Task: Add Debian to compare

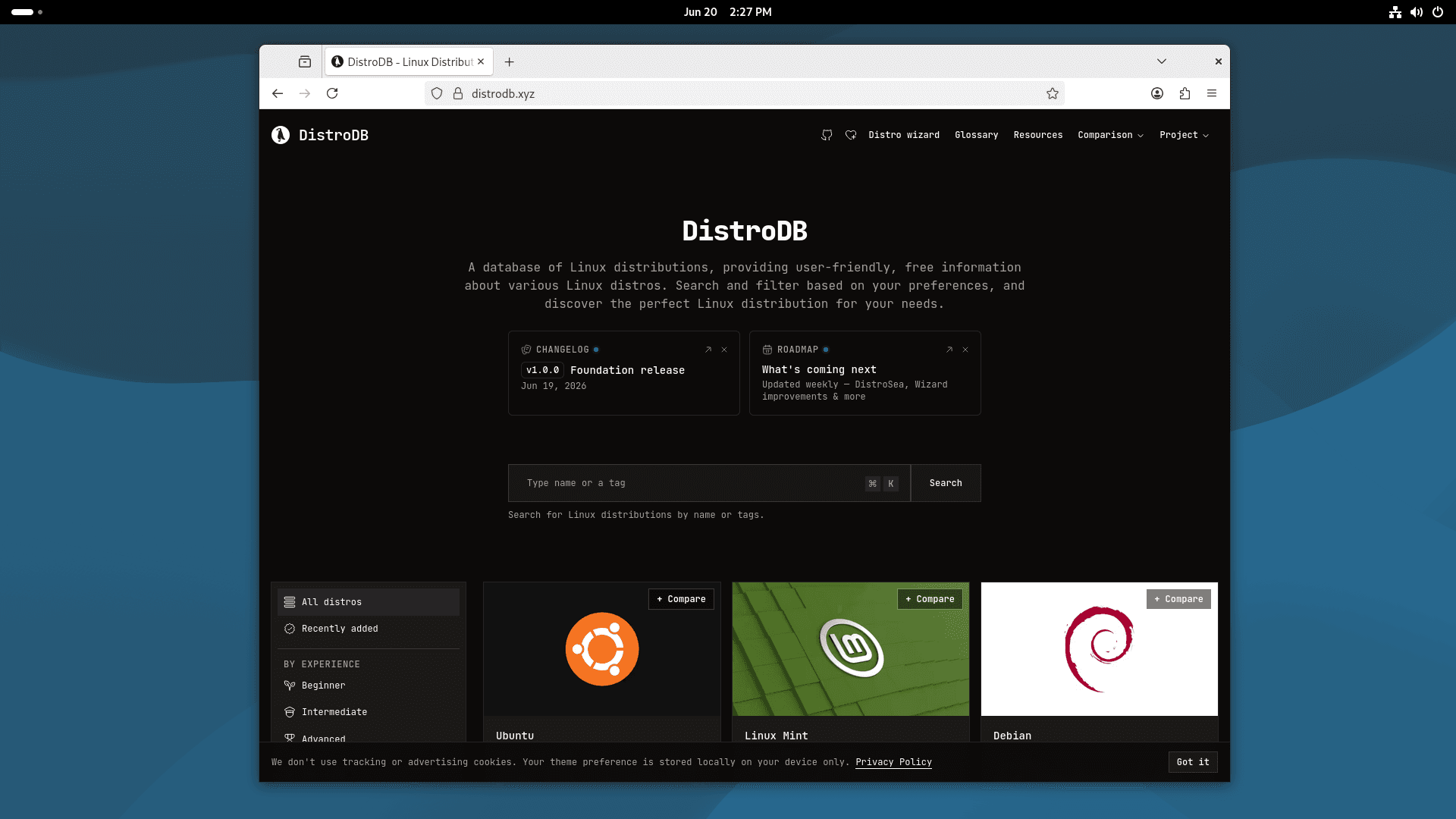Action: click(1178, 599)
